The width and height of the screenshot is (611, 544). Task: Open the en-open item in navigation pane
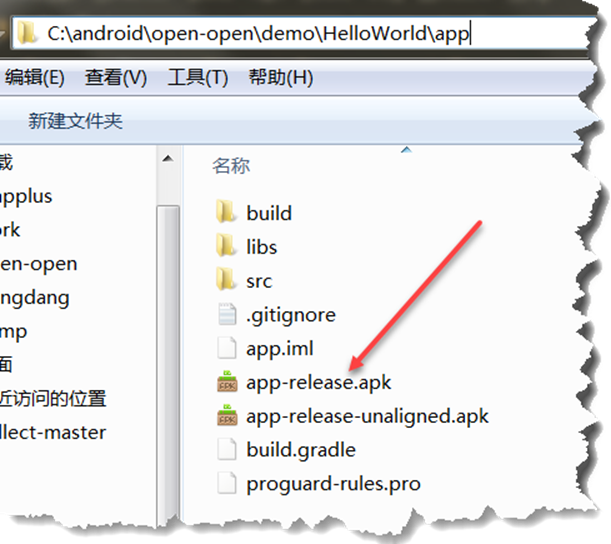point(39,264)
